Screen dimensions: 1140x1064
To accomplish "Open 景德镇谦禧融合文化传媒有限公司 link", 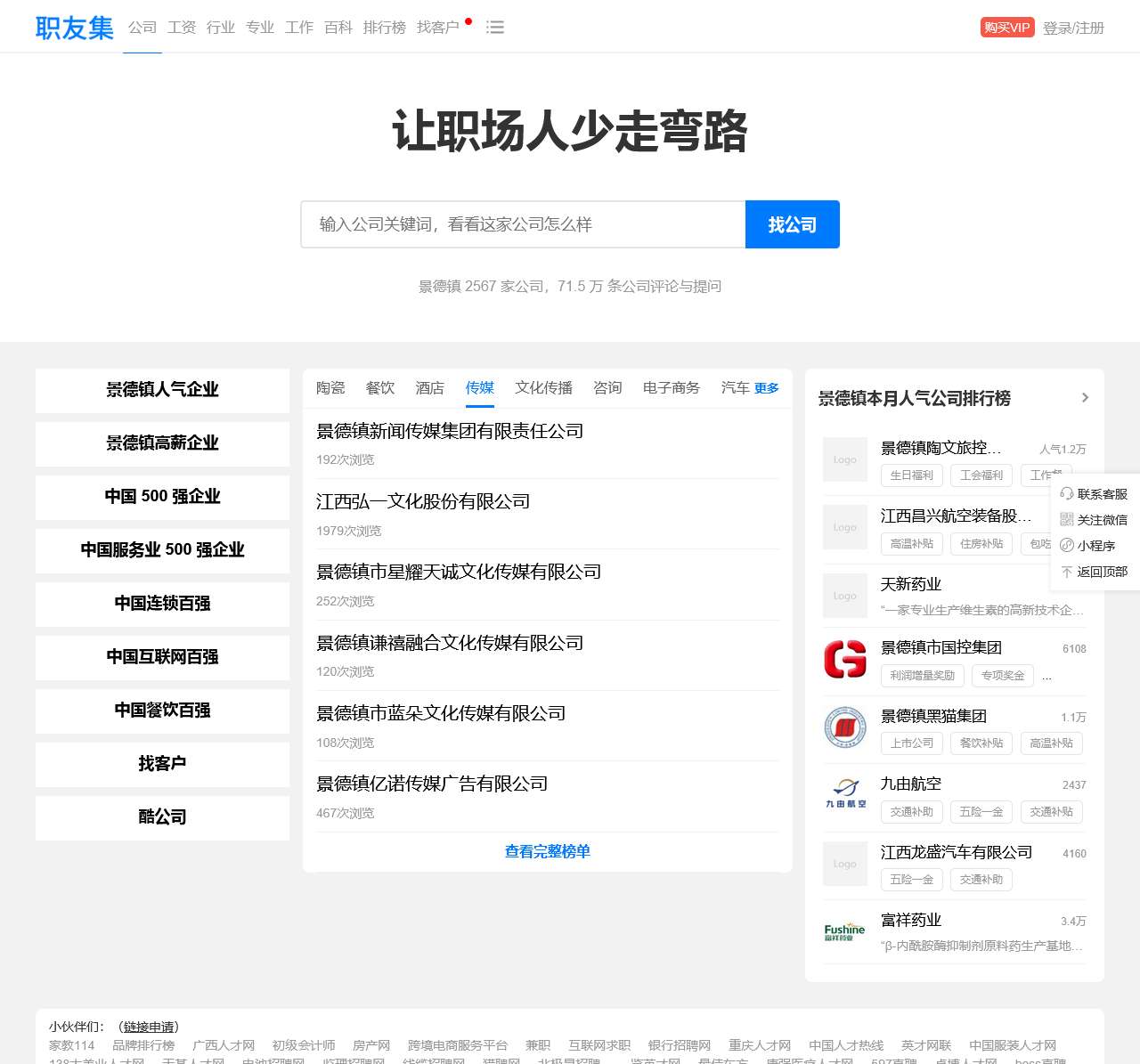I will tap(450, 643).
